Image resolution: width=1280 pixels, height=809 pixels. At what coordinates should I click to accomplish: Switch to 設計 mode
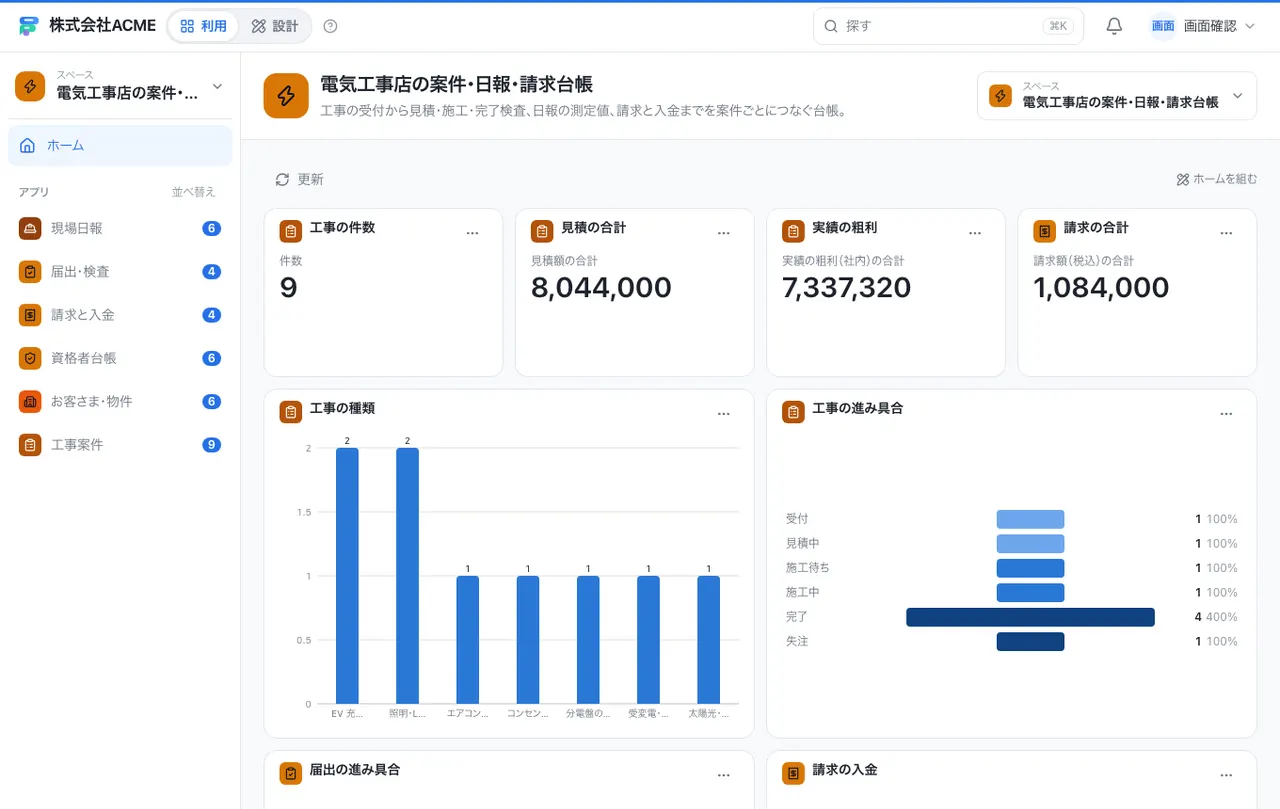[275, 26]
